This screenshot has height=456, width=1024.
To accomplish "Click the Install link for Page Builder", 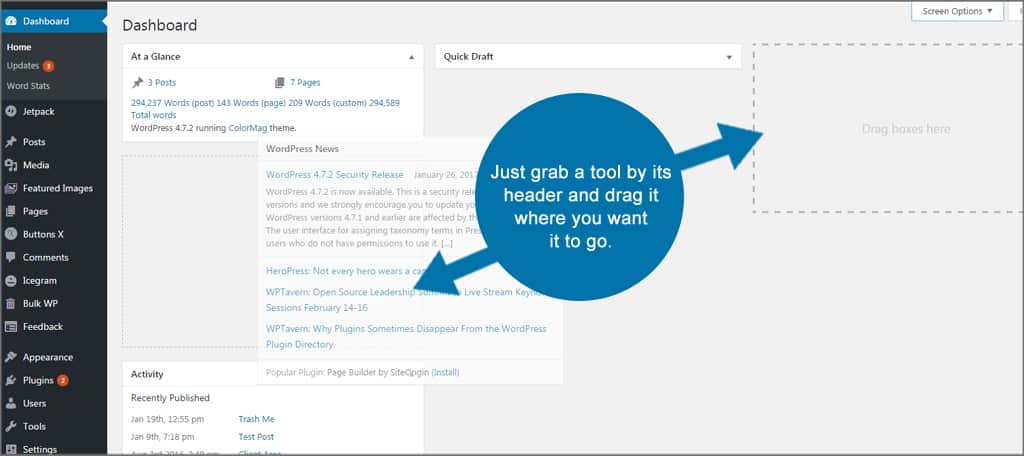I will 445,372.
